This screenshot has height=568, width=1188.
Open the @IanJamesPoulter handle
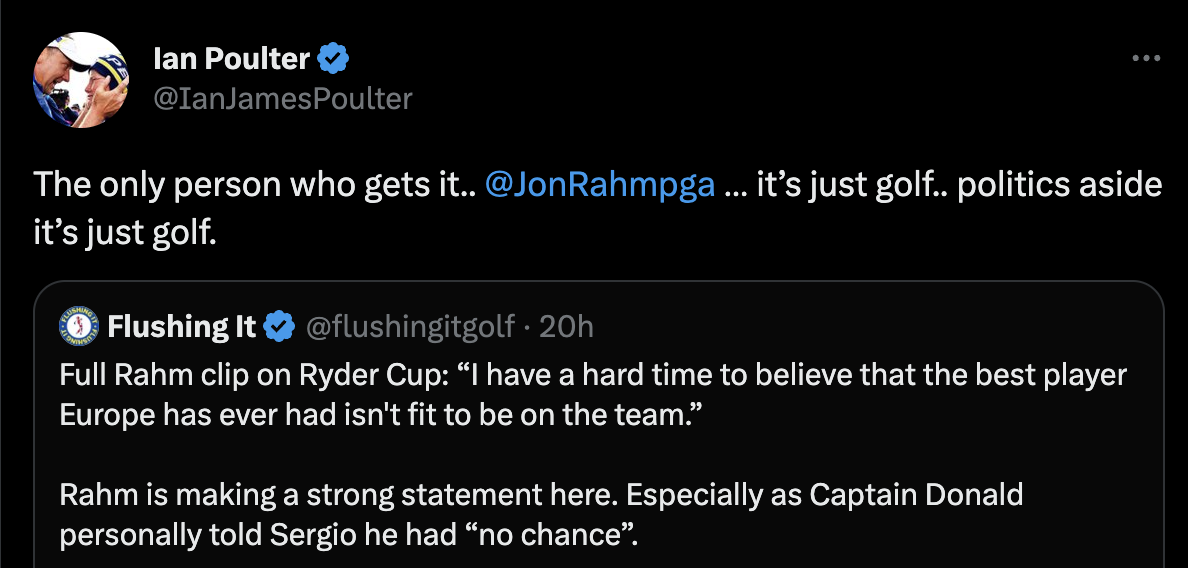tap(283, 98)
